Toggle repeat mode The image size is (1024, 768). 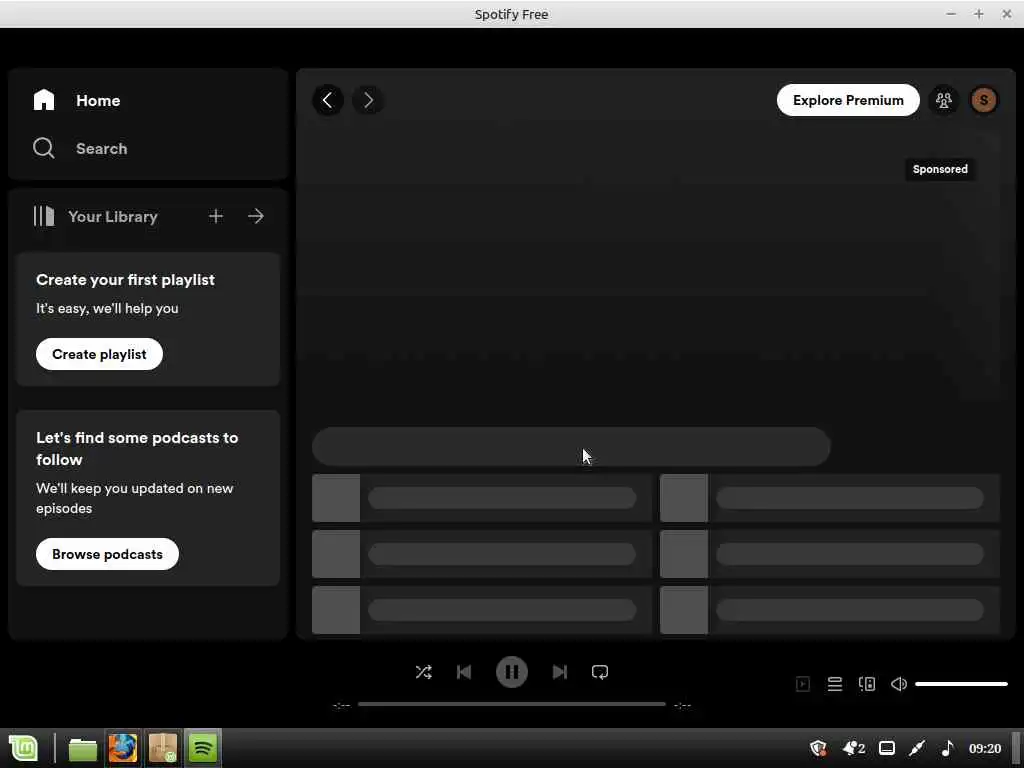pyautogui.click(x=600, y=672)
